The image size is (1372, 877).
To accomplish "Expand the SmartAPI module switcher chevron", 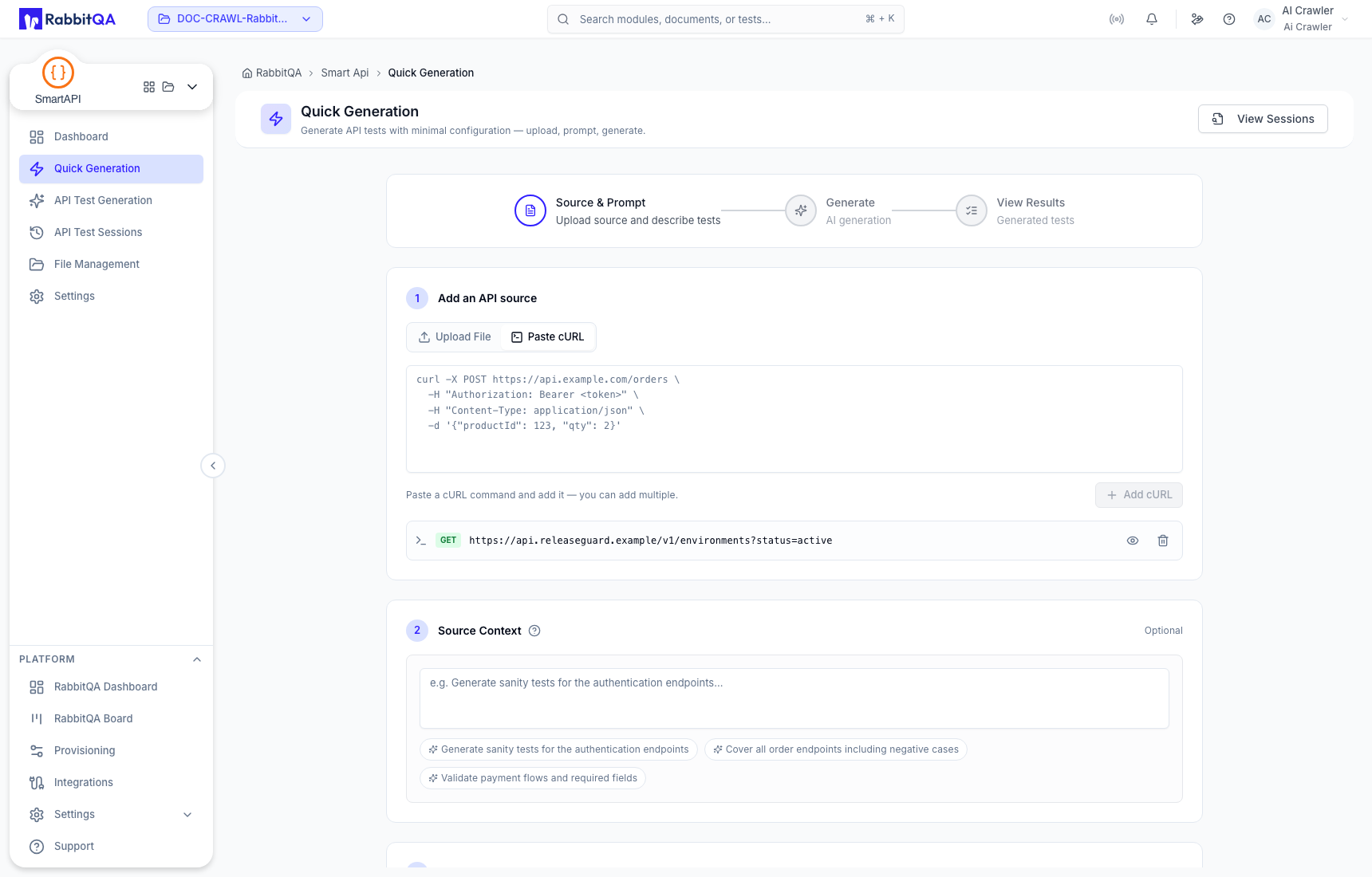I will click(x=192, y=87).
